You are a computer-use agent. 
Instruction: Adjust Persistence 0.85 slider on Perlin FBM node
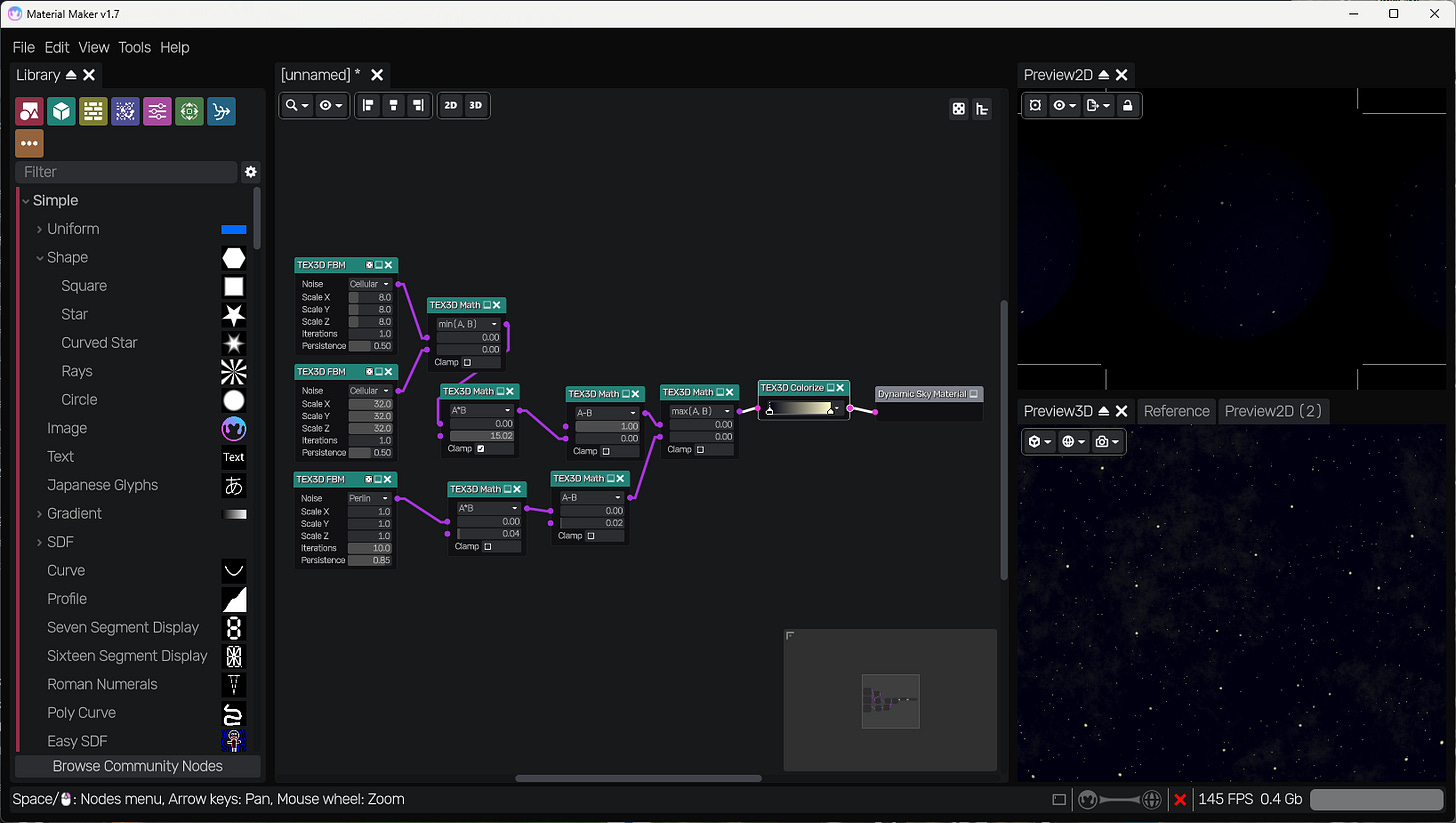(370, 560)
